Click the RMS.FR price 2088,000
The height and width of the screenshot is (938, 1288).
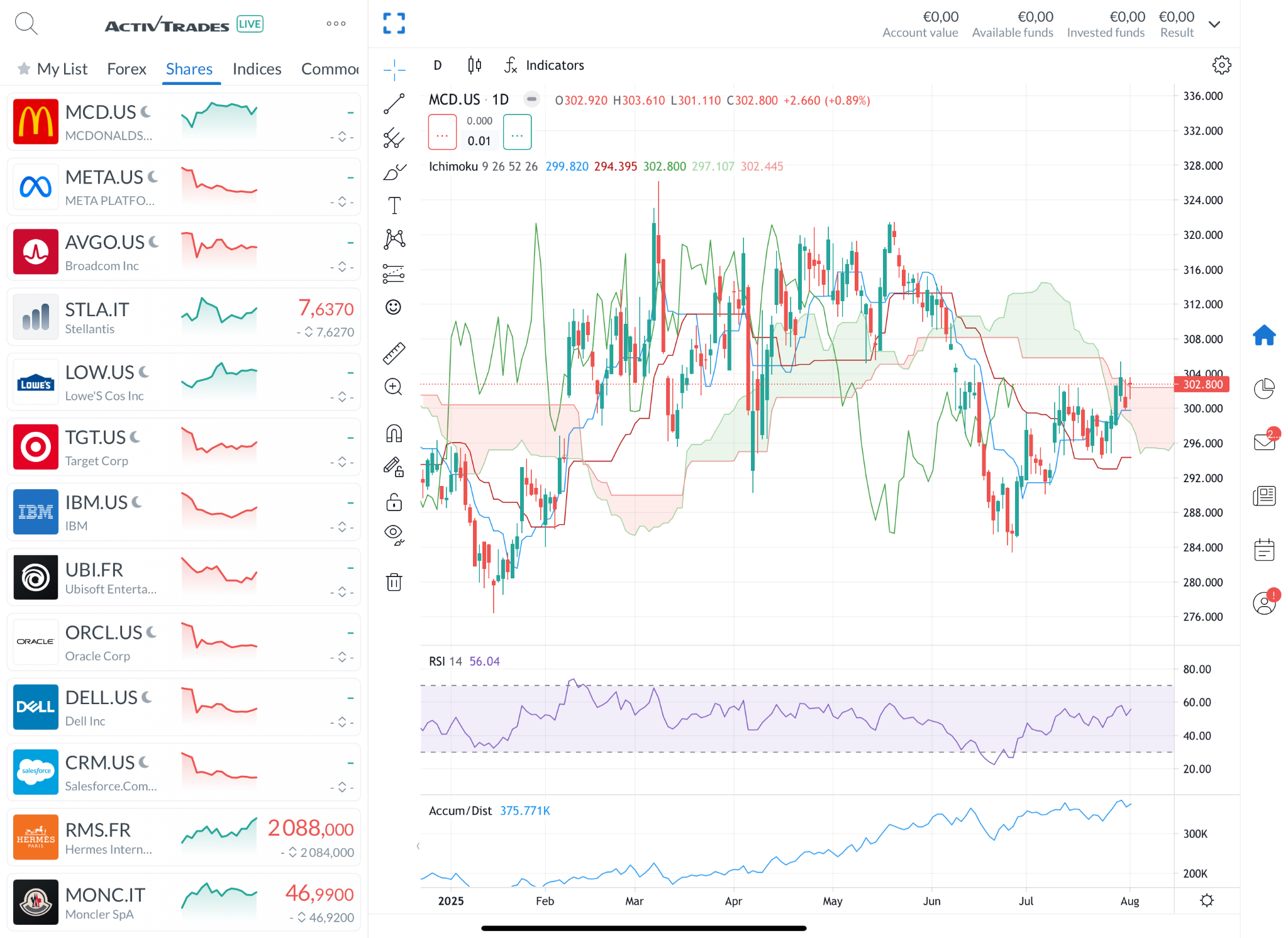pyautogui.click(x=311, y=828)
